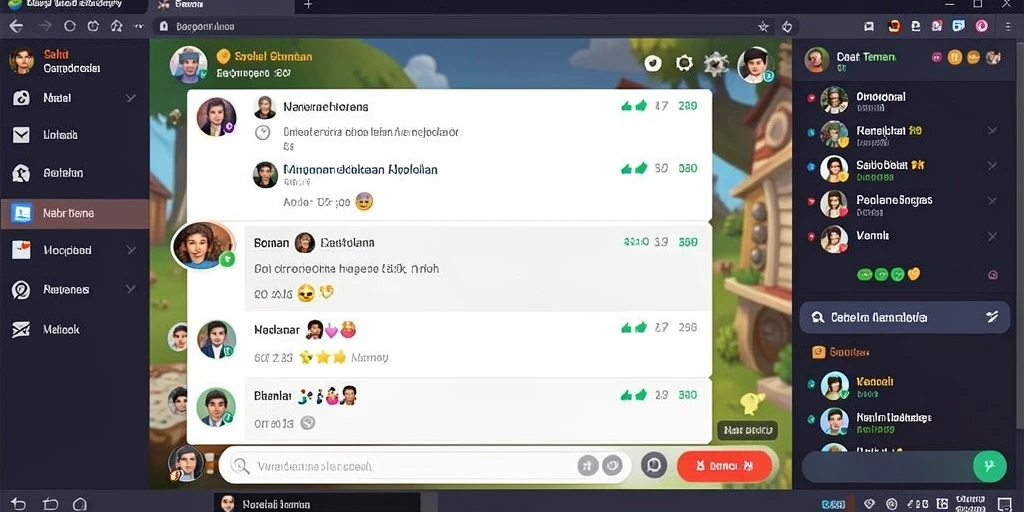Click the gold coin icon beside header title

point(223,56)
